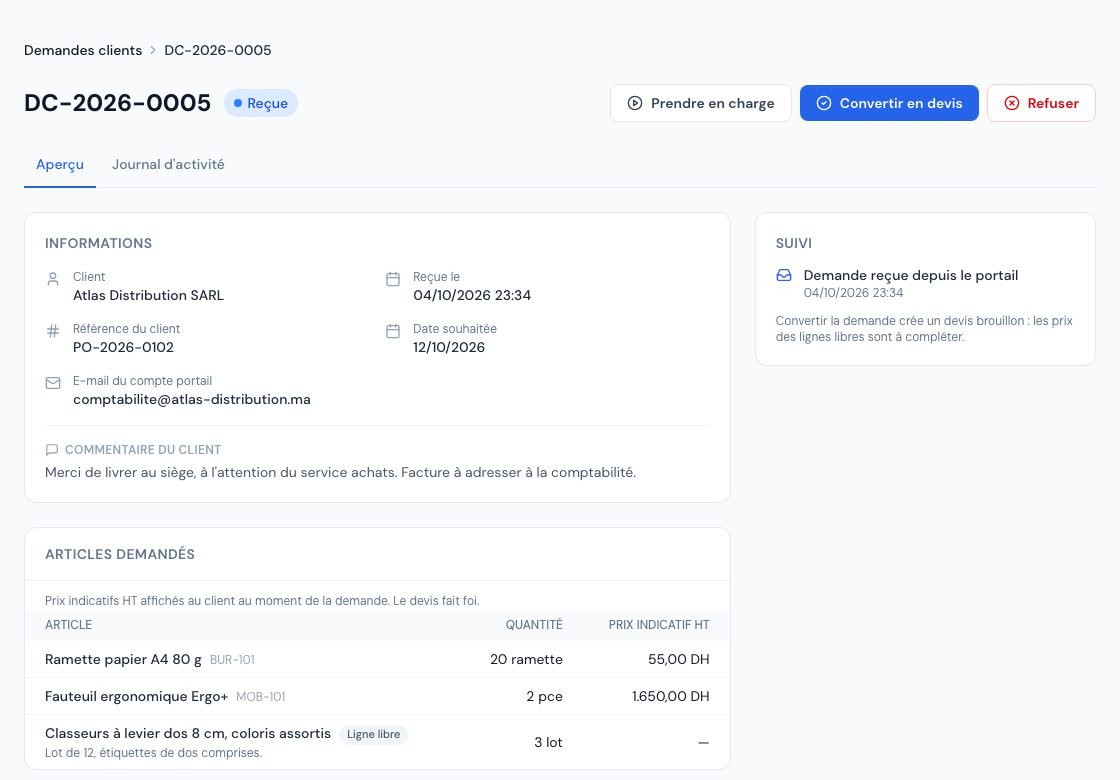1120x780 pixels.
Task: Click the 55,00 DH price cell
Action: [679, 659]
